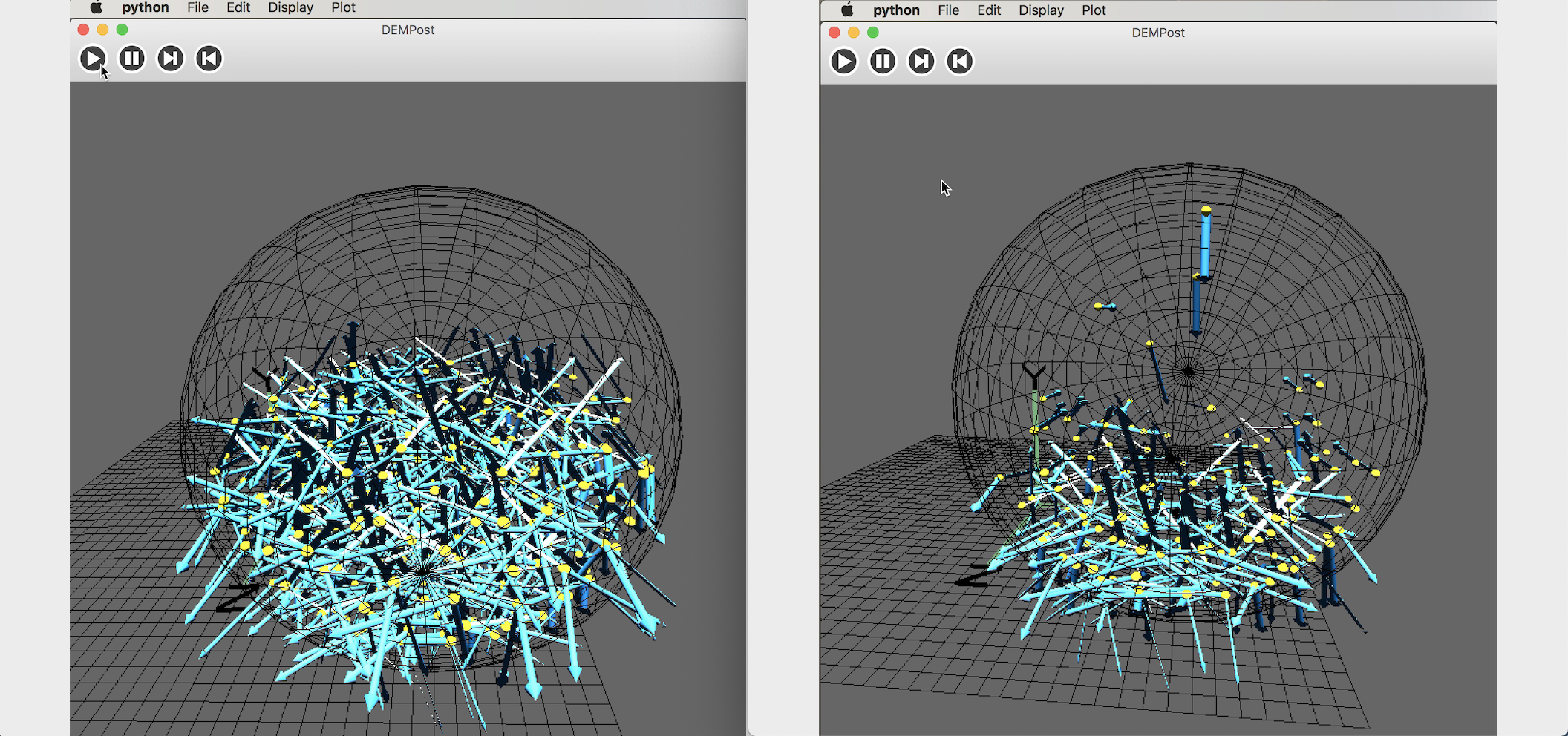Open the python menu in left menu bar
This screenshot has width=1568, height=736.
pos(146,7)
